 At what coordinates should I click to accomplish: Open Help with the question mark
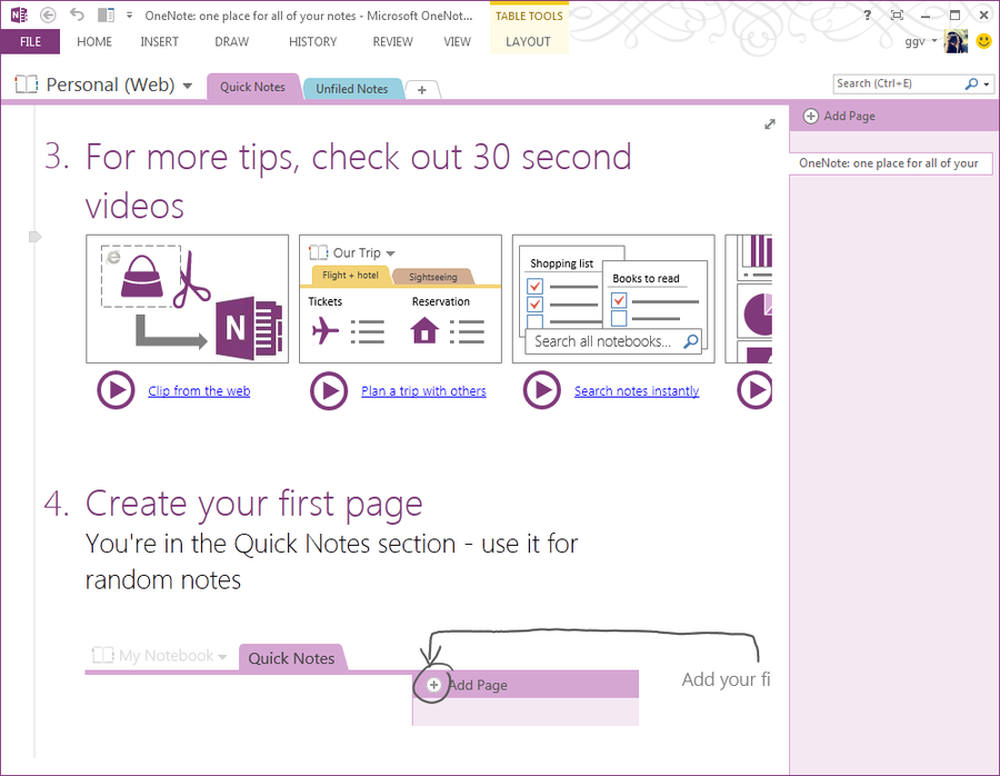point(867,15)
